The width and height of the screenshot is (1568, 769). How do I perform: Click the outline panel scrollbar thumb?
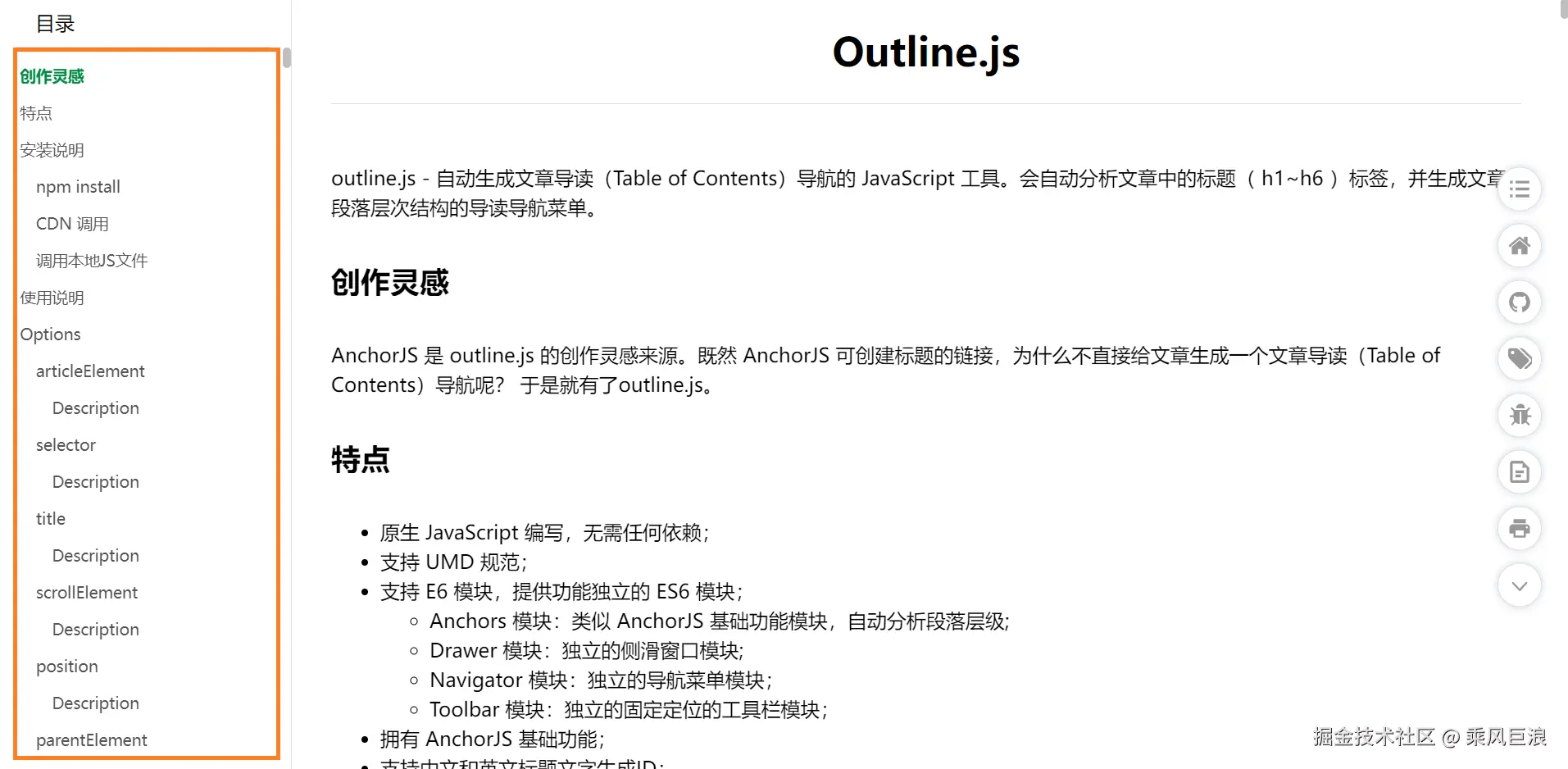(x=287, y=58)
